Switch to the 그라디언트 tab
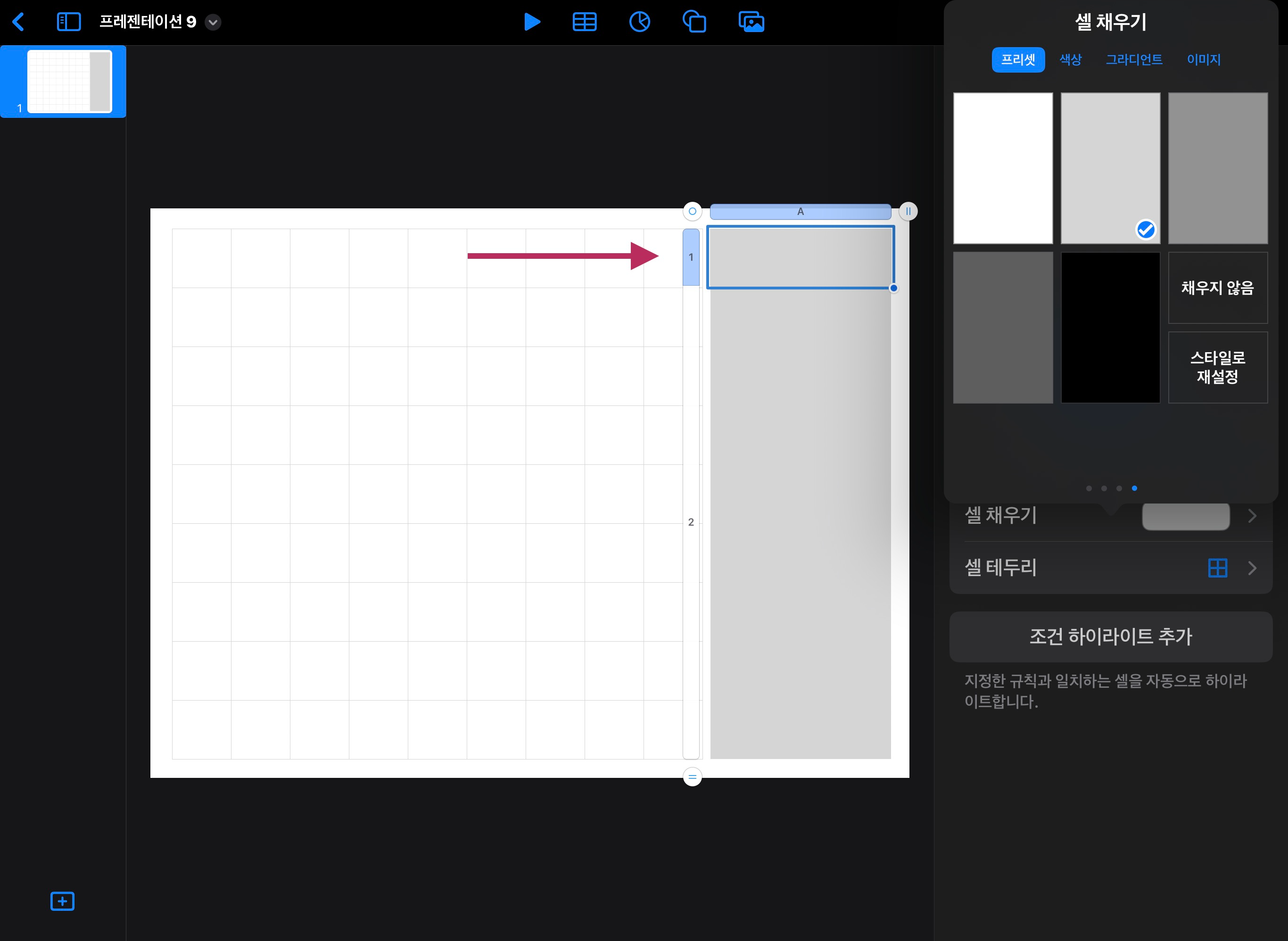The width and height of the screenshot is (1288, 941). 1134,60
